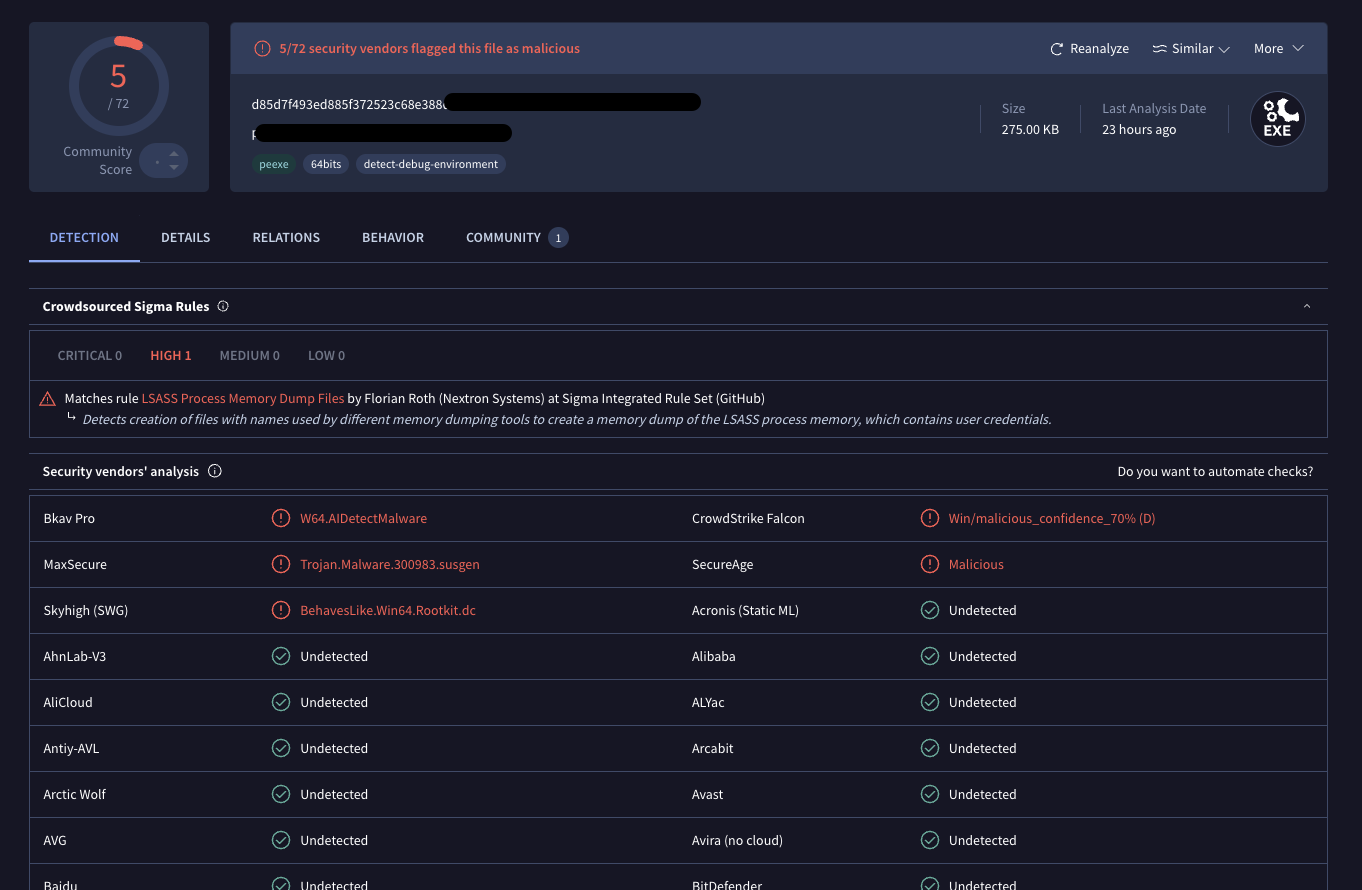Vote down on community score
Screen dimensions: 1362x890
coord(174,167)
